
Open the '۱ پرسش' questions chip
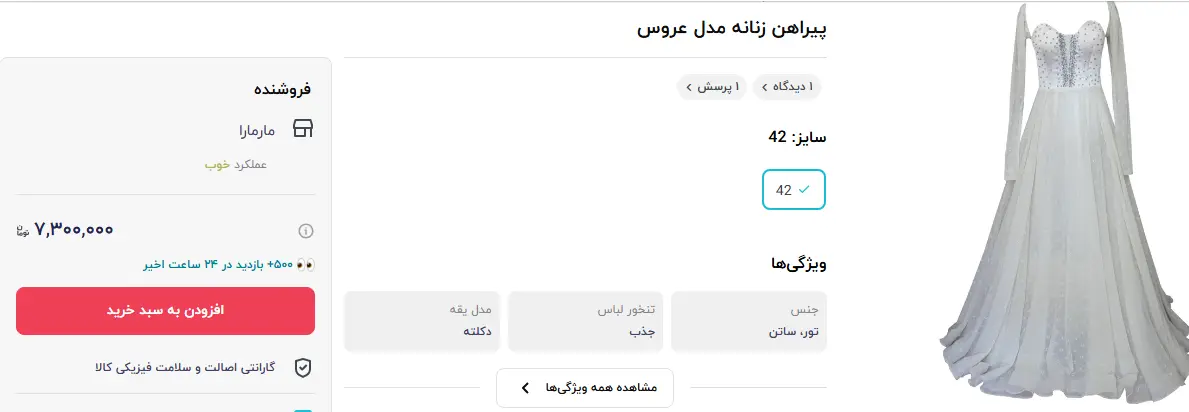click(x=711, y=87)
